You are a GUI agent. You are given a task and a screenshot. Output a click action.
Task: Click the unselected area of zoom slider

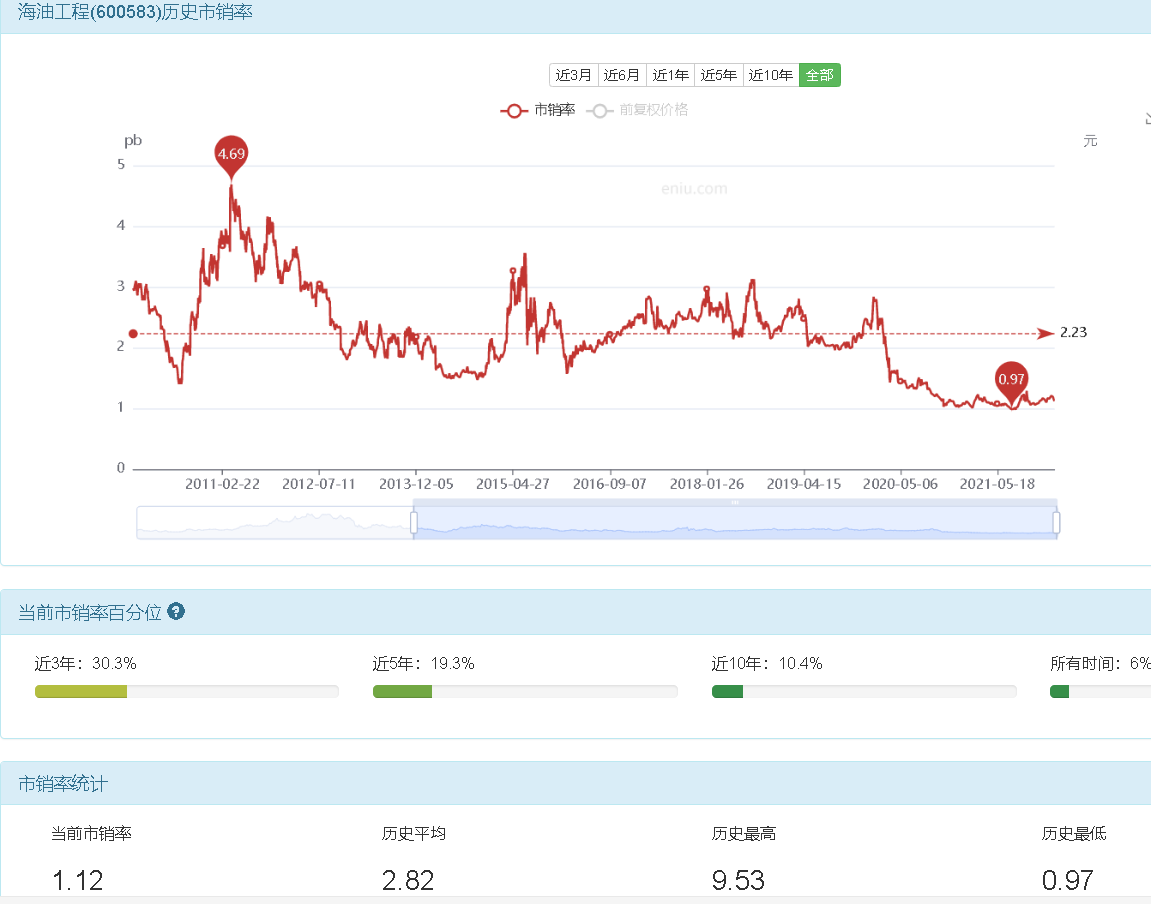point(274,523)
